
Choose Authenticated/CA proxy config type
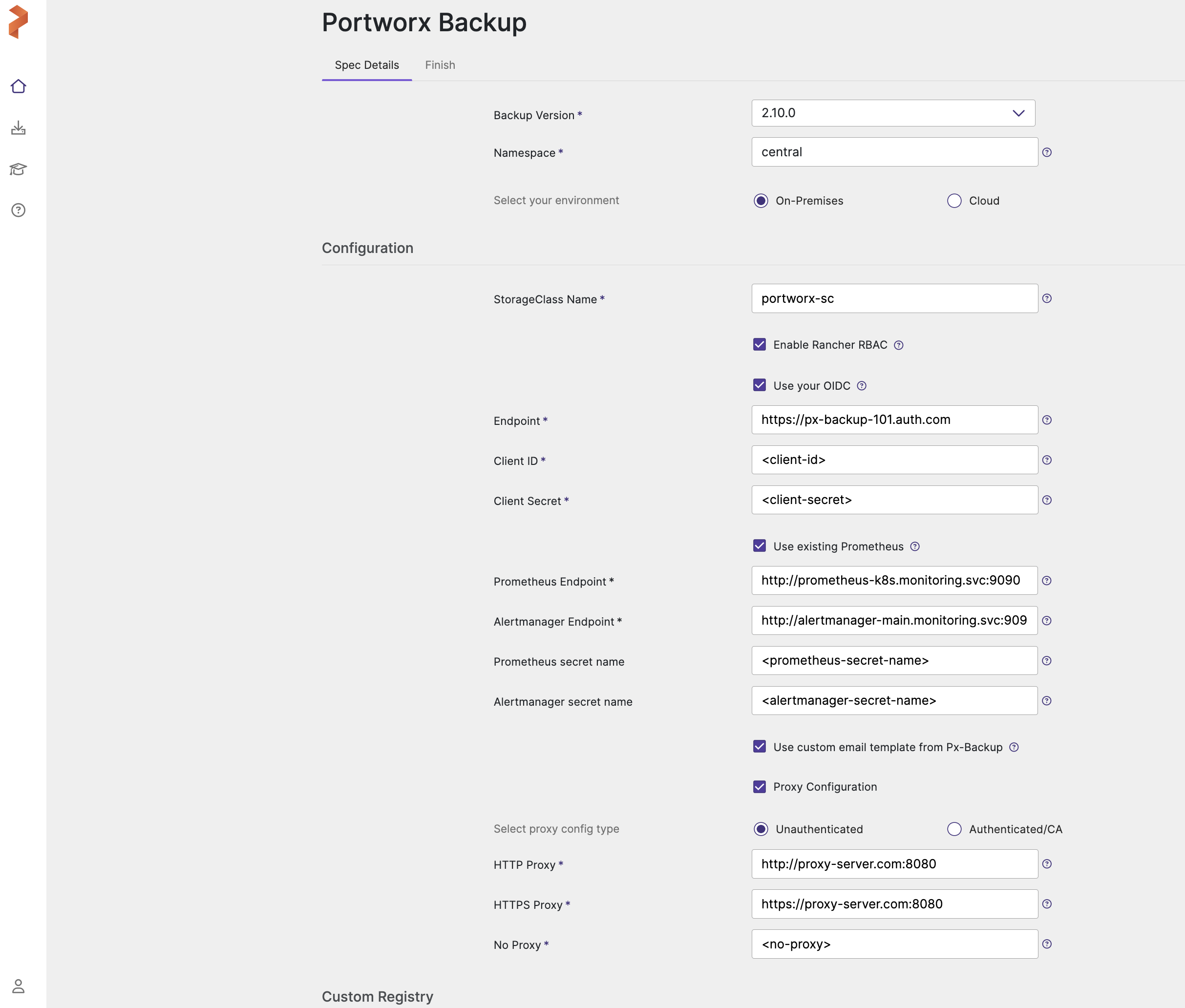pos(954,829)
